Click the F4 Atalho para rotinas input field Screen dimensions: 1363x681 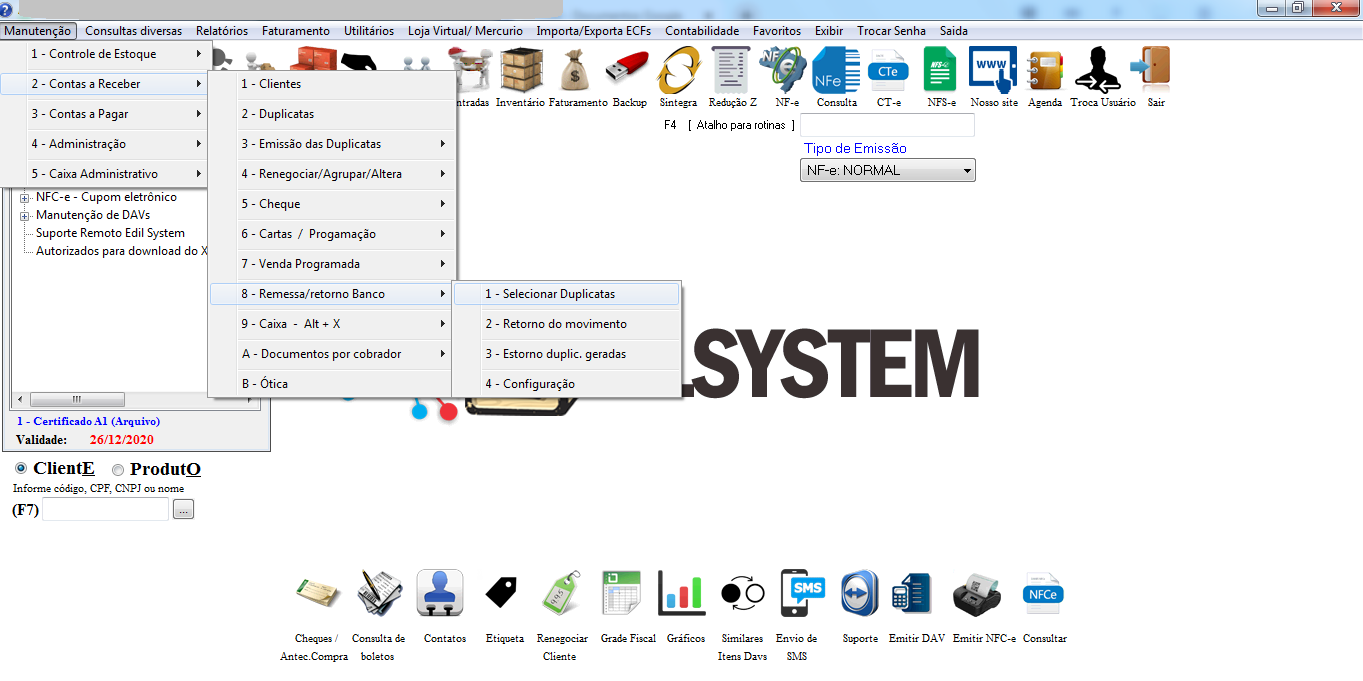(x=887, y=125)
